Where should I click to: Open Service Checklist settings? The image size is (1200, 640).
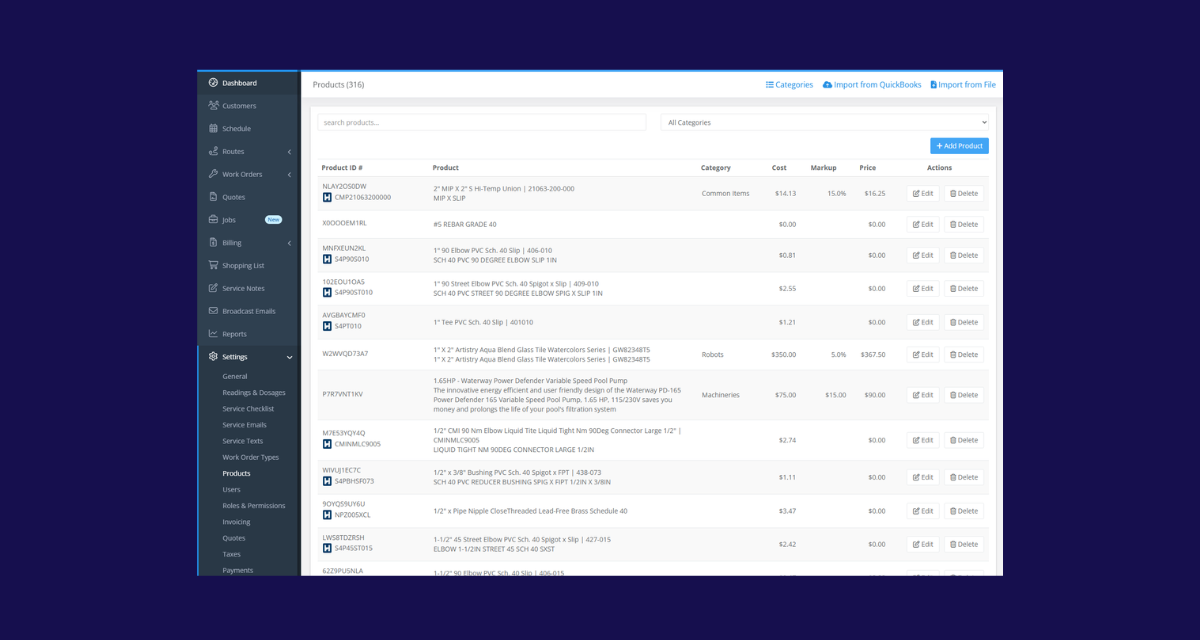click(248, 409)
